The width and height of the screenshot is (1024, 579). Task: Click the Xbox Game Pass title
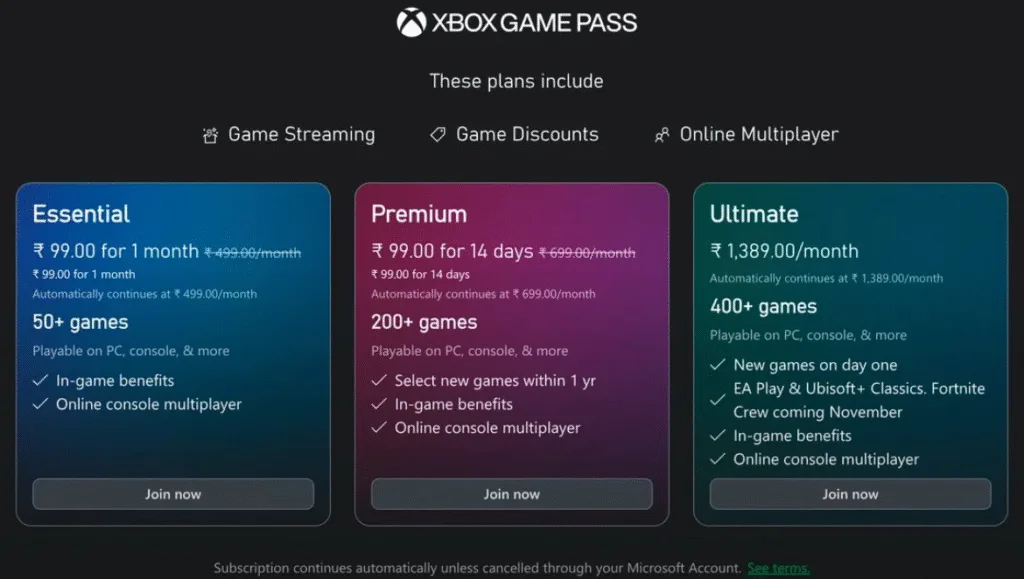click(534, 22)
